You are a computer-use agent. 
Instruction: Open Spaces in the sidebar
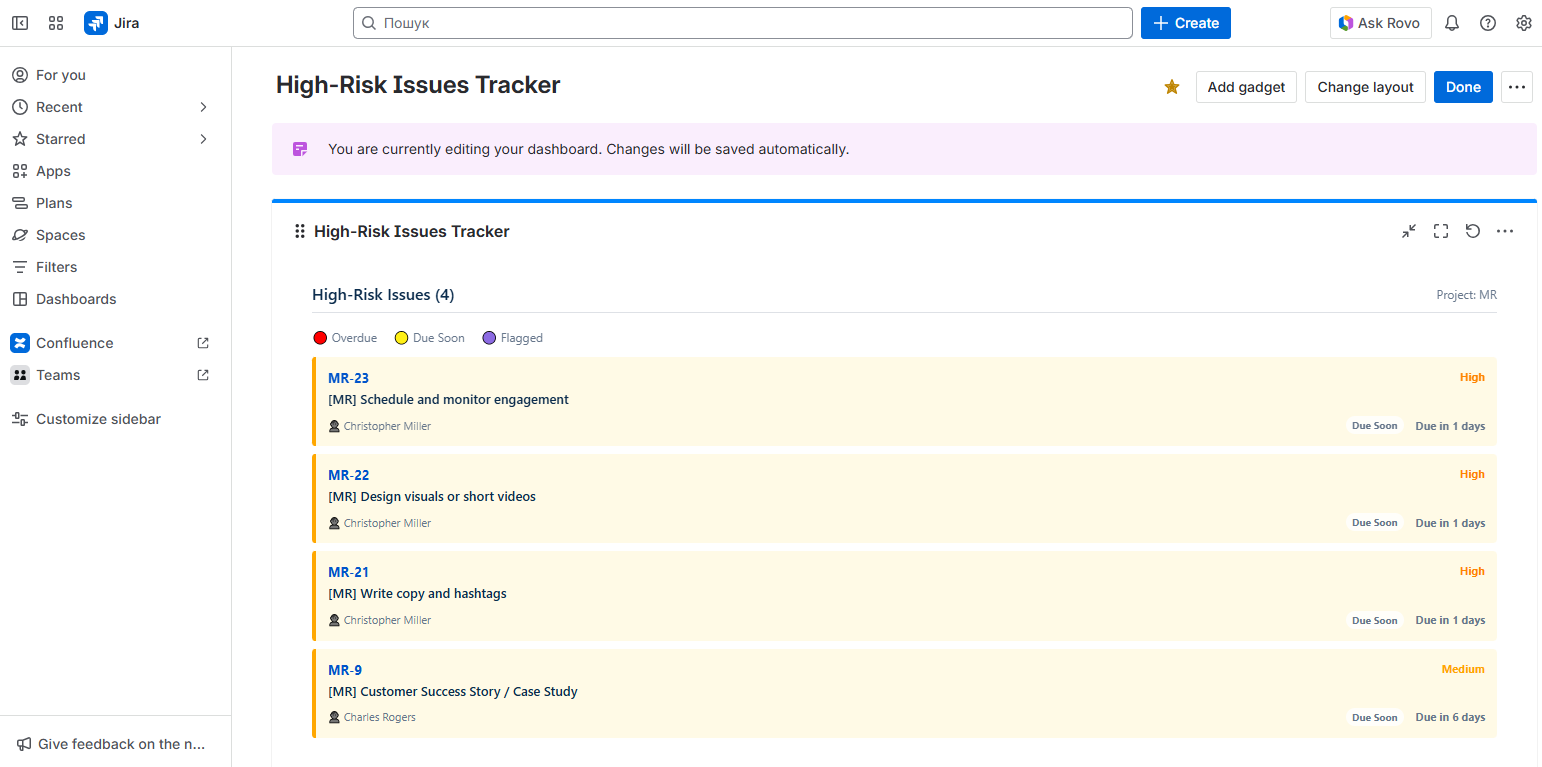pos(115,235)
